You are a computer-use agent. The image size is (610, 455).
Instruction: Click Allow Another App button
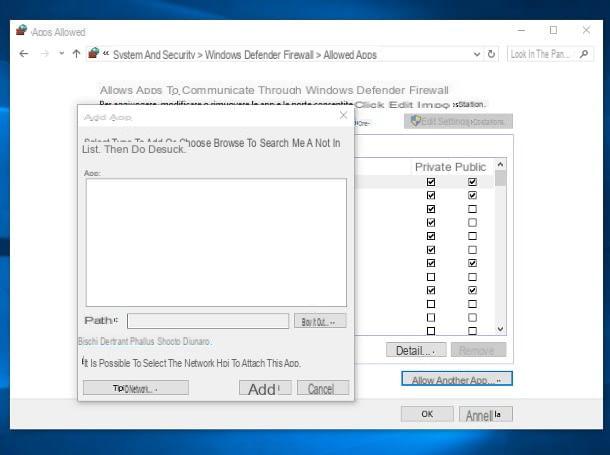(457, 379)
